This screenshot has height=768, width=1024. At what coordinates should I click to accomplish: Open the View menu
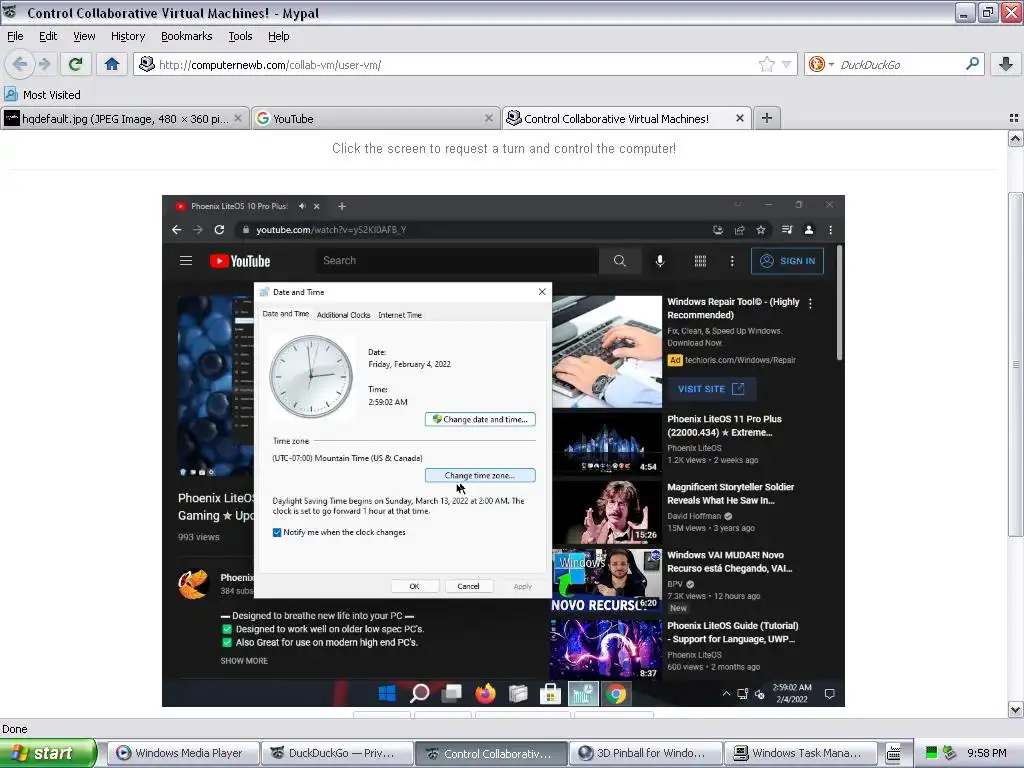84,36
